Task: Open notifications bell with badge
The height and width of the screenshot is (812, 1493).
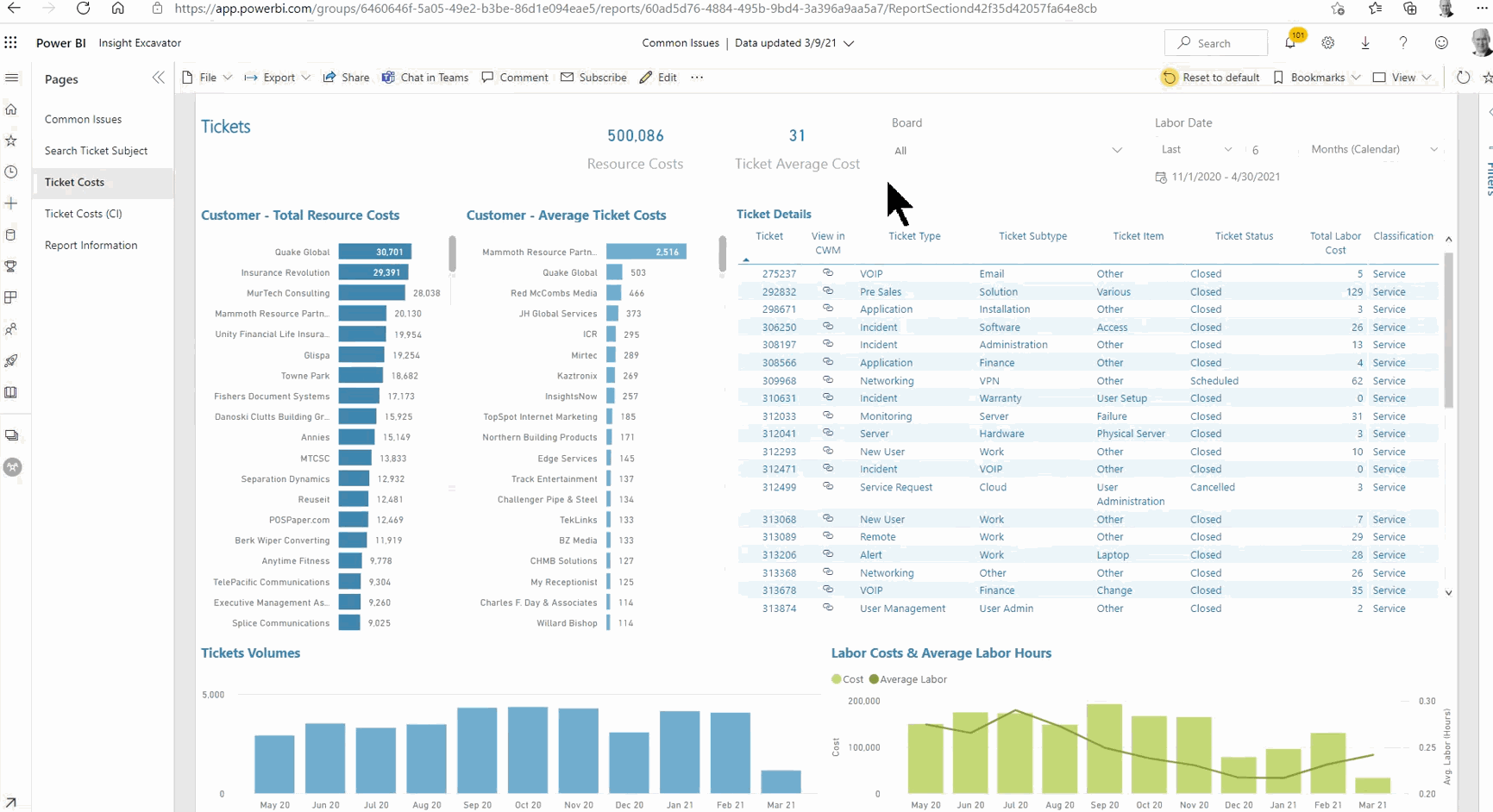Action: pyautogui.click(x=1291, y=42)
